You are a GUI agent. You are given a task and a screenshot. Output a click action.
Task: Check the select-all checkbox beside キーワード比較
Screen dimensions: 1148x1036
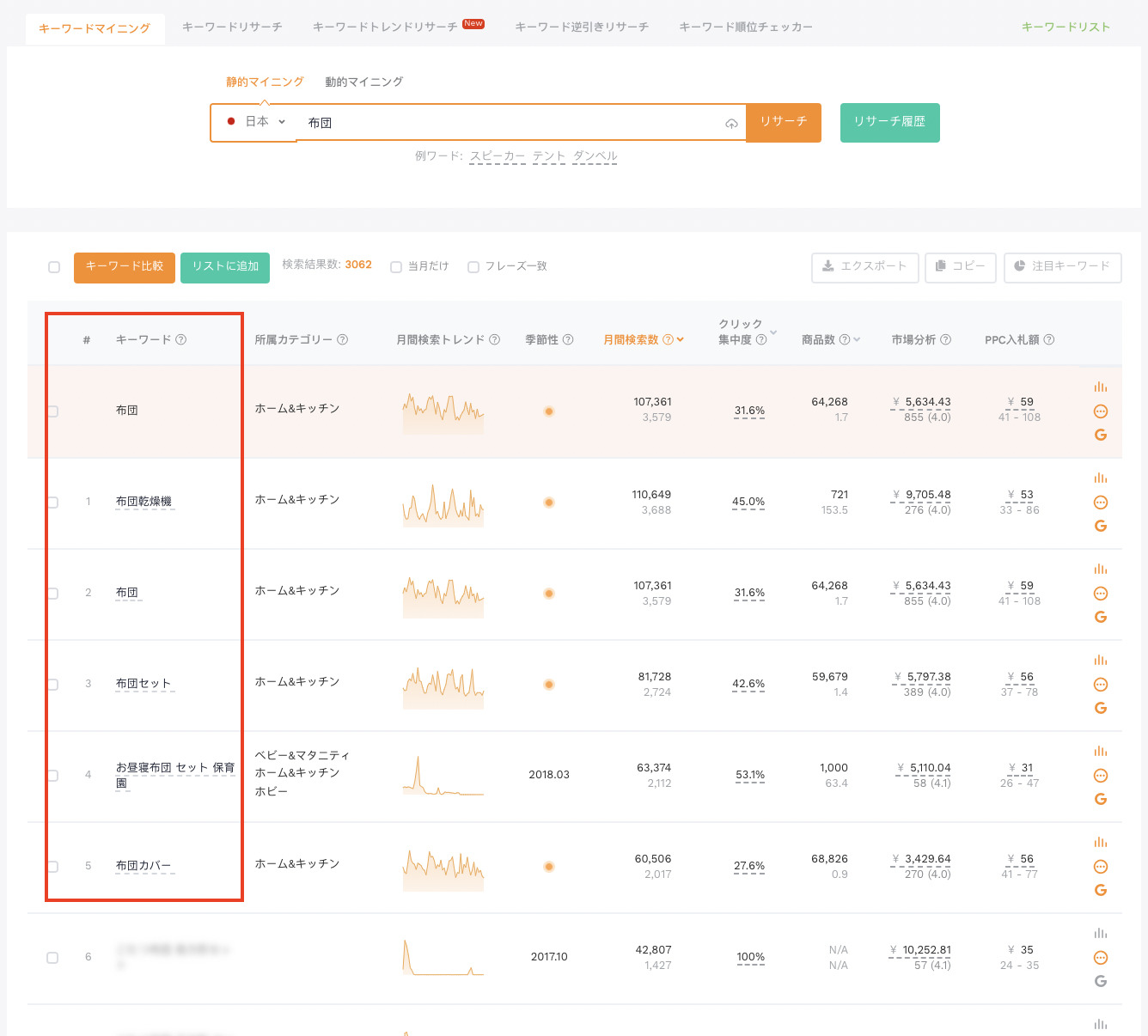(x=54, y=267)
